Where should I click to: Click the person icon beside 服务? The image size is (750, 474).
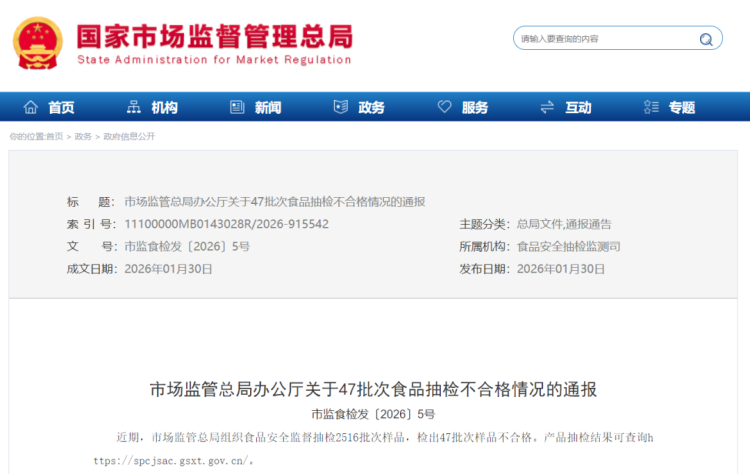(444, 107)
